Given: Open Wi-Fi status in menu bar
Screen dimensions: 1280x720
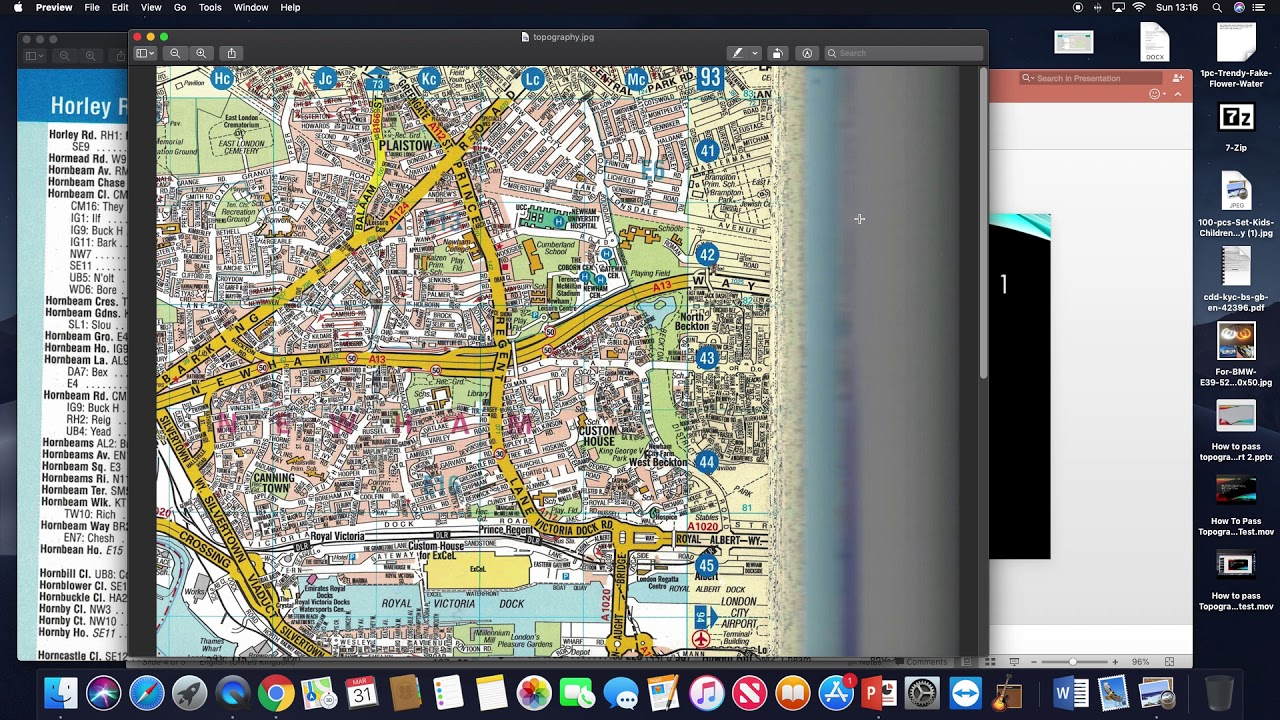Looking at the screenshot, I should (x=1139, y=7).
